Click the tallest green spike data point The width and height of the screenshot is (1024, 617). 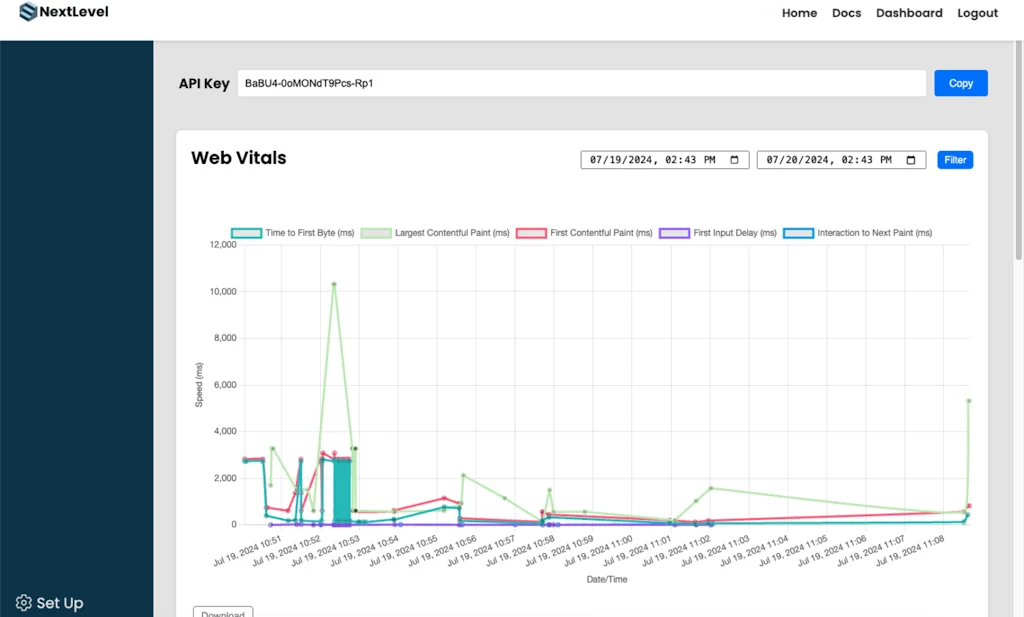tap(336, 284)
